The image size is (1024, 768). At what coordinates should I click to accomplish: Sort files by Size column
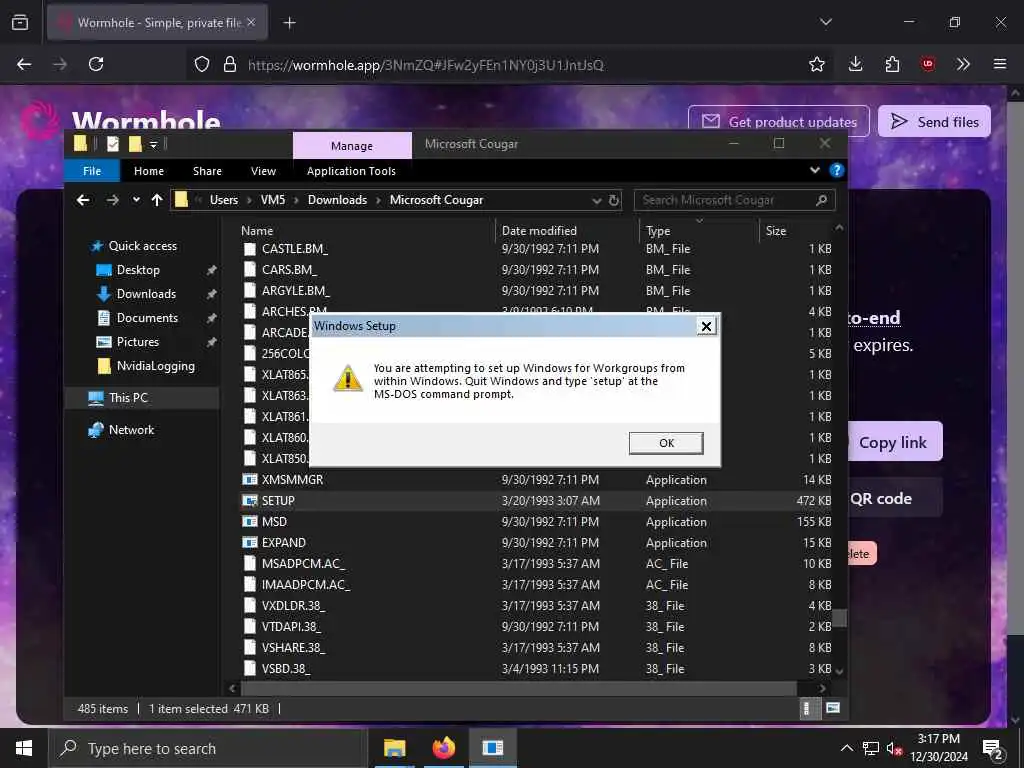[776, 231]
